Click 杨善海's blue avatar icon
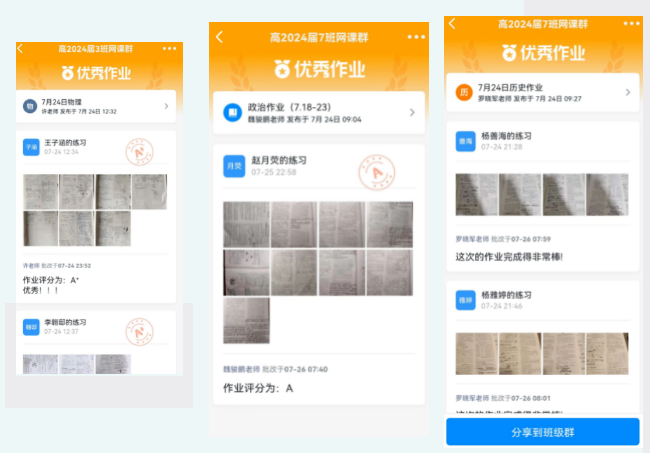Viewport: 650px width, 453px height. click(x=465, y=142)
